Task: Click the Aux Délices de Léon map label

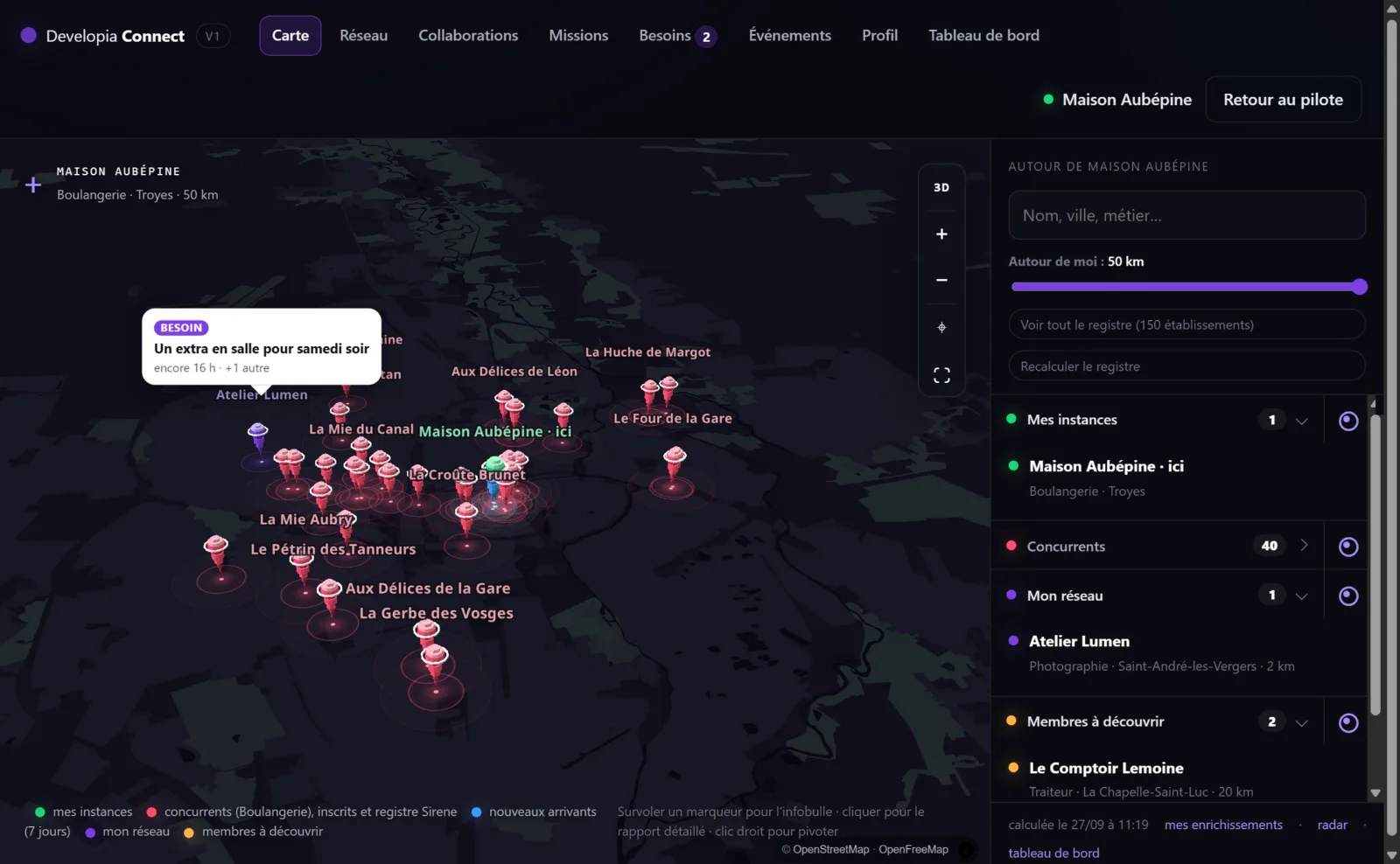Action: click(x=514, y=371)
